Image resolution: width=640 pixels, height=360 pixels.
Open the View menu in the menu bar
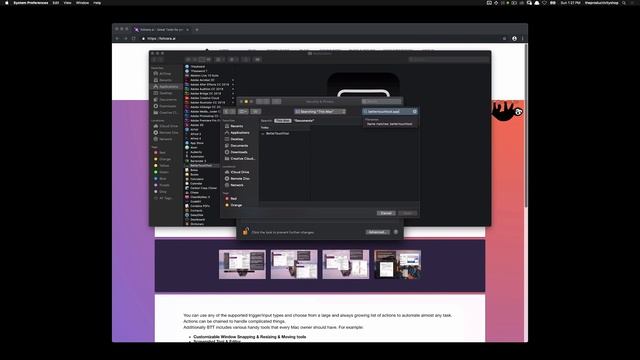click(67, 3)
